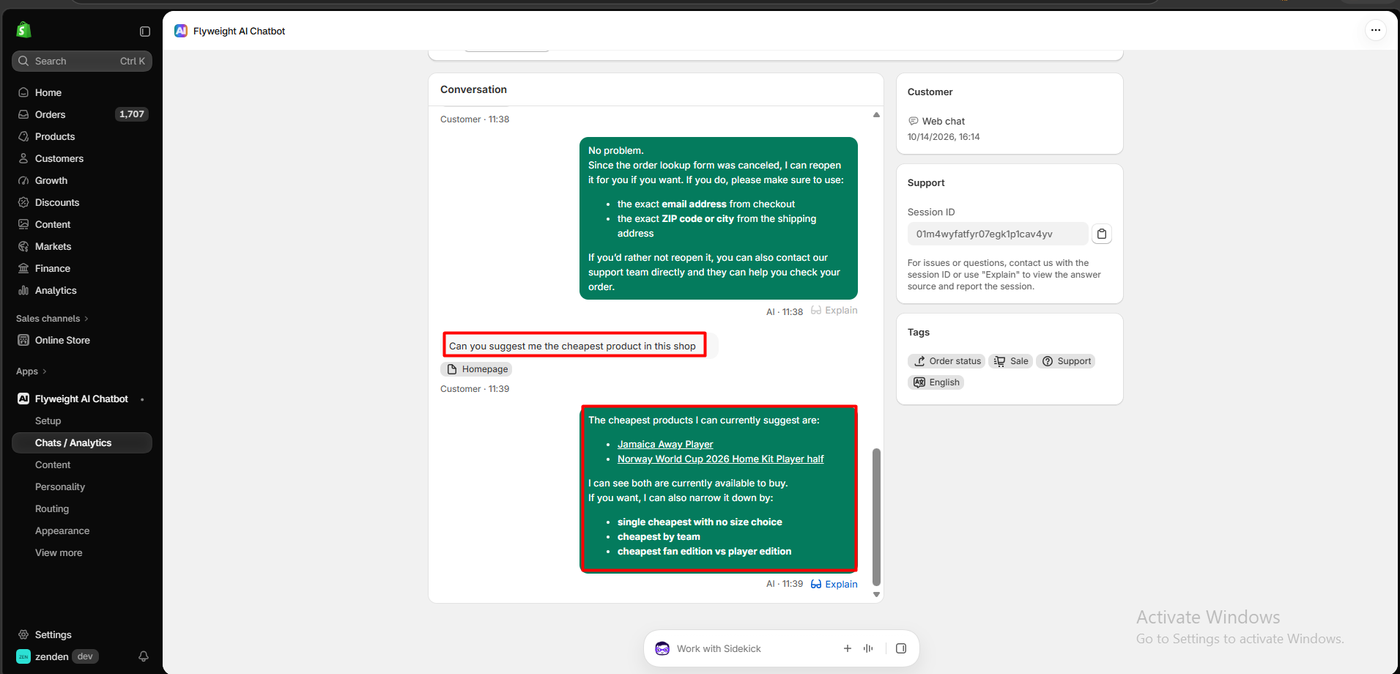The height and width of the screenshot is (674, 1400).
Task: Click the conversation scrollbar thumb
Action: 877,516
